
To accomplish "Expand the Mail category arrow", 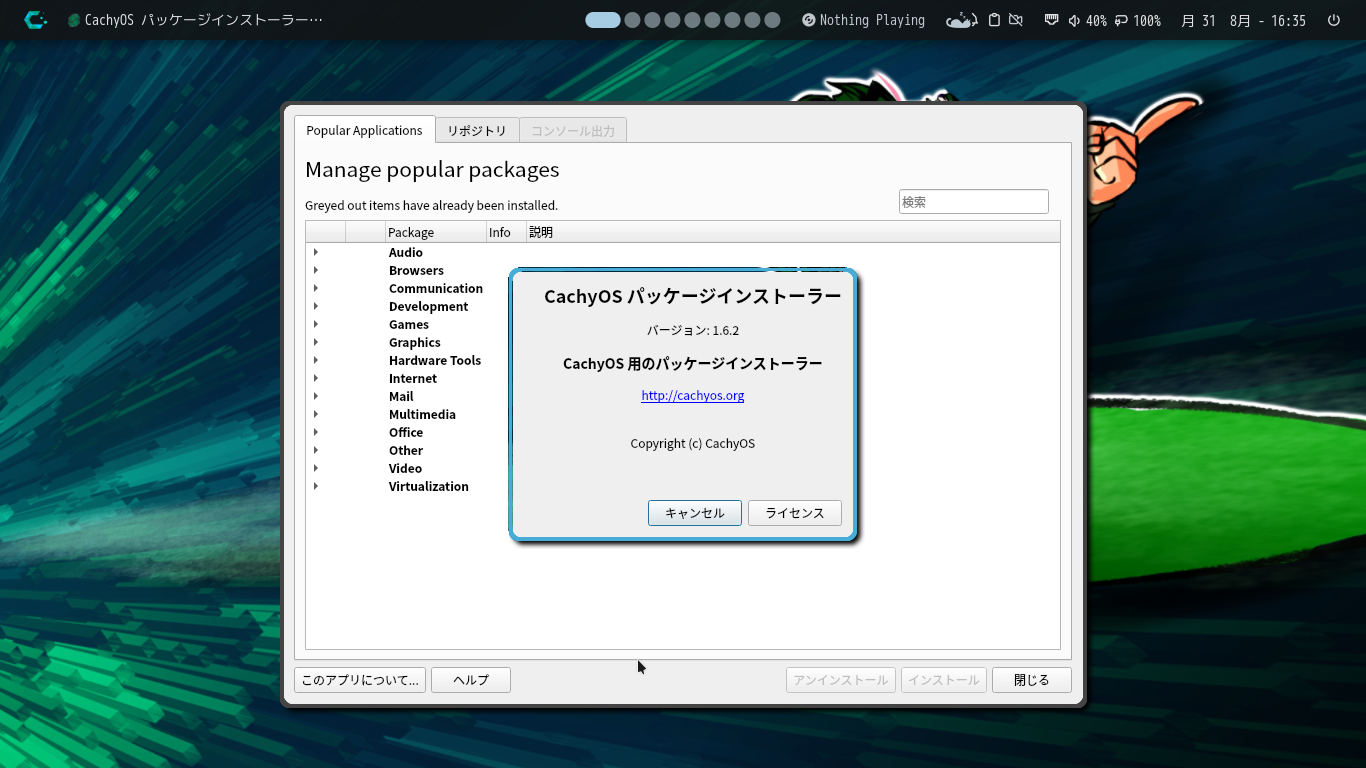I will (316, 396).
